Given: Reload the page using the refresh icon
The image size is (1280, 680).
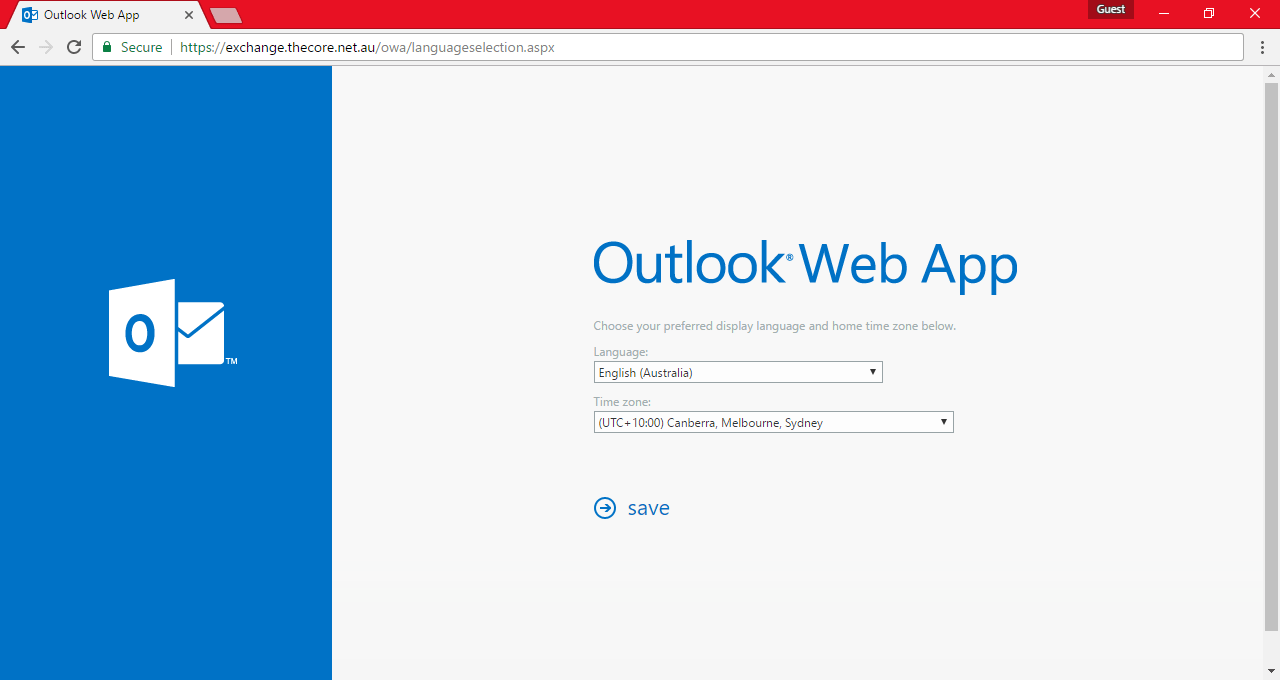Looking at the screenshot, I should (73, 47).
